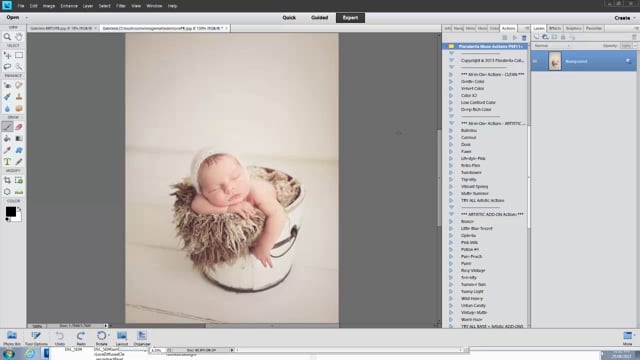640x360 pixels.
Task: Expand the Low Contrast Color action
Action: pyautogui.click(x=451, y=102)
